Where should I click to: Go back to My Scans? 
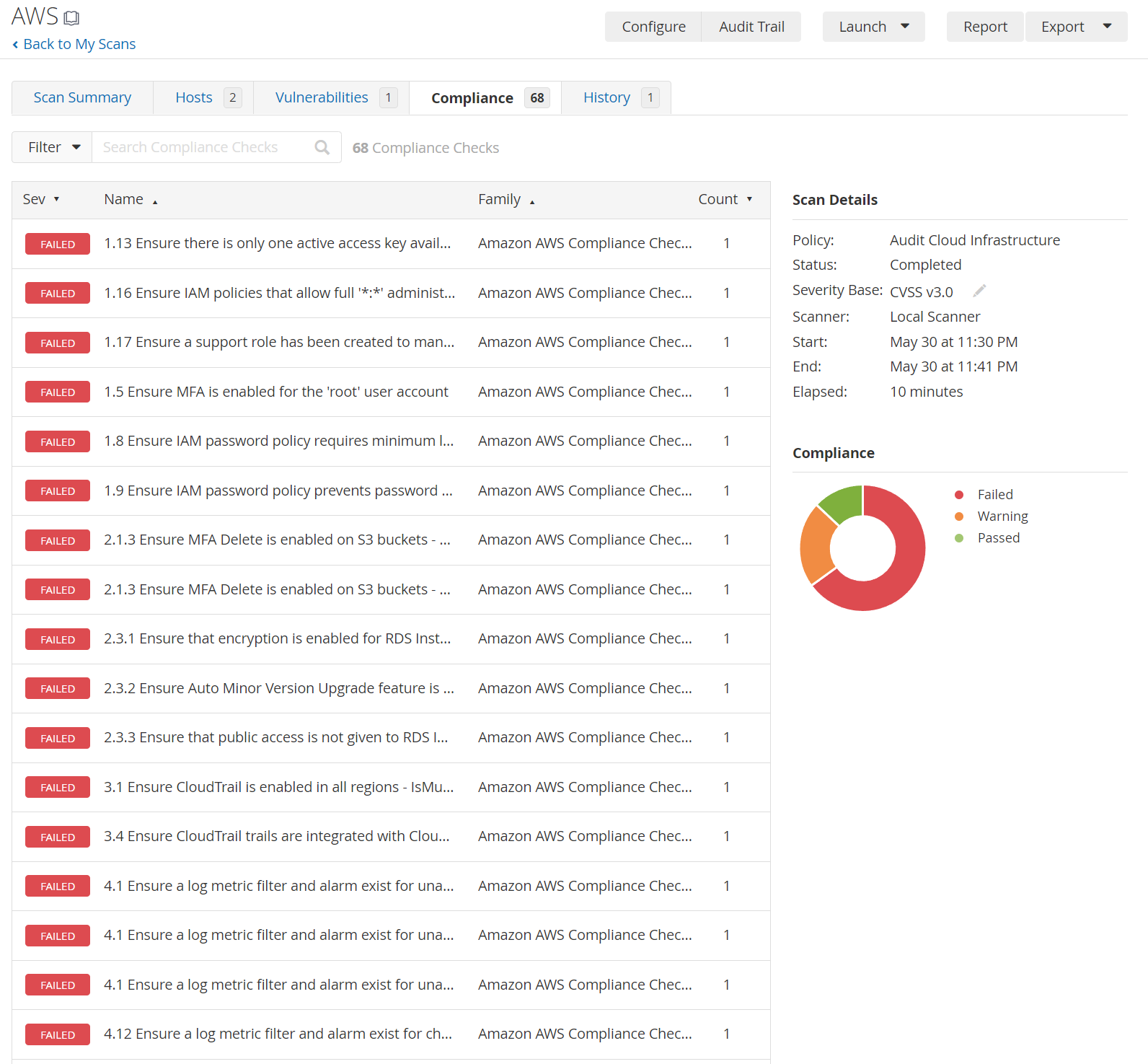[x=74, y=44]
